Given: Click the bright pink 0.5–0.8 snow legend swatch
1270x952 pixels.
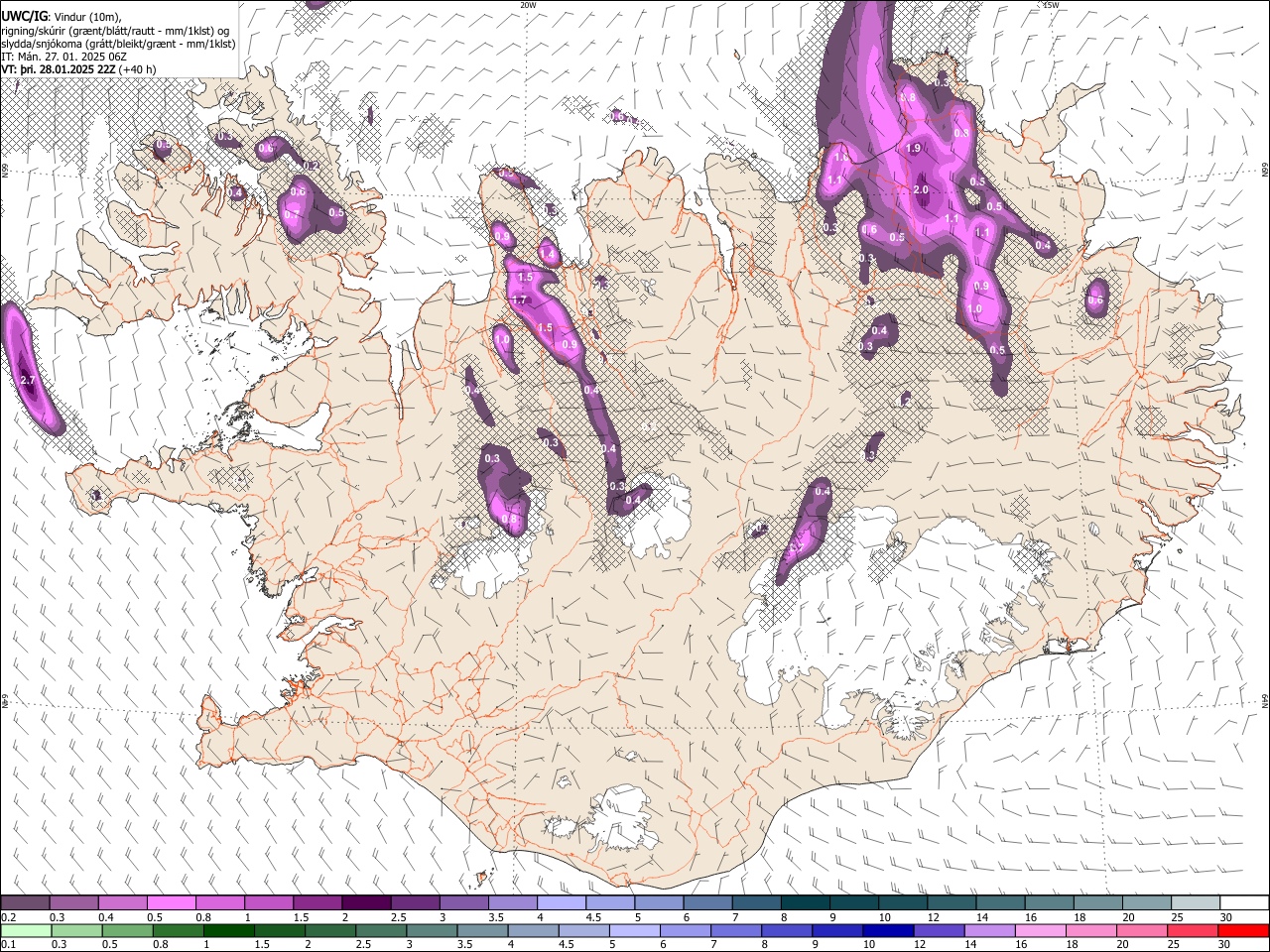Looking at the screenshot, I should click(x=171, y=903).
